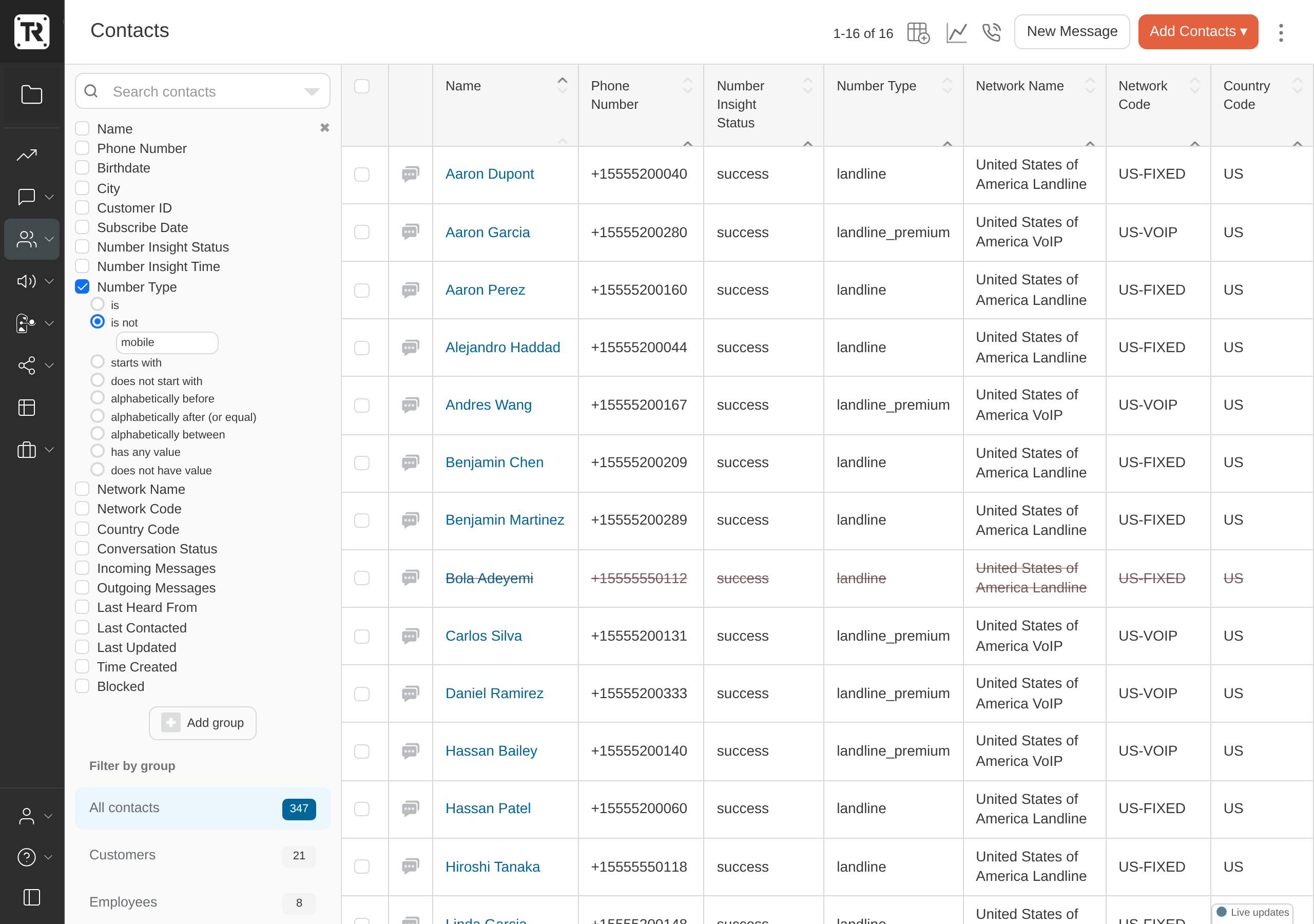Click the add column table icon
This screenshot has height=924, width=1314.
918,33
